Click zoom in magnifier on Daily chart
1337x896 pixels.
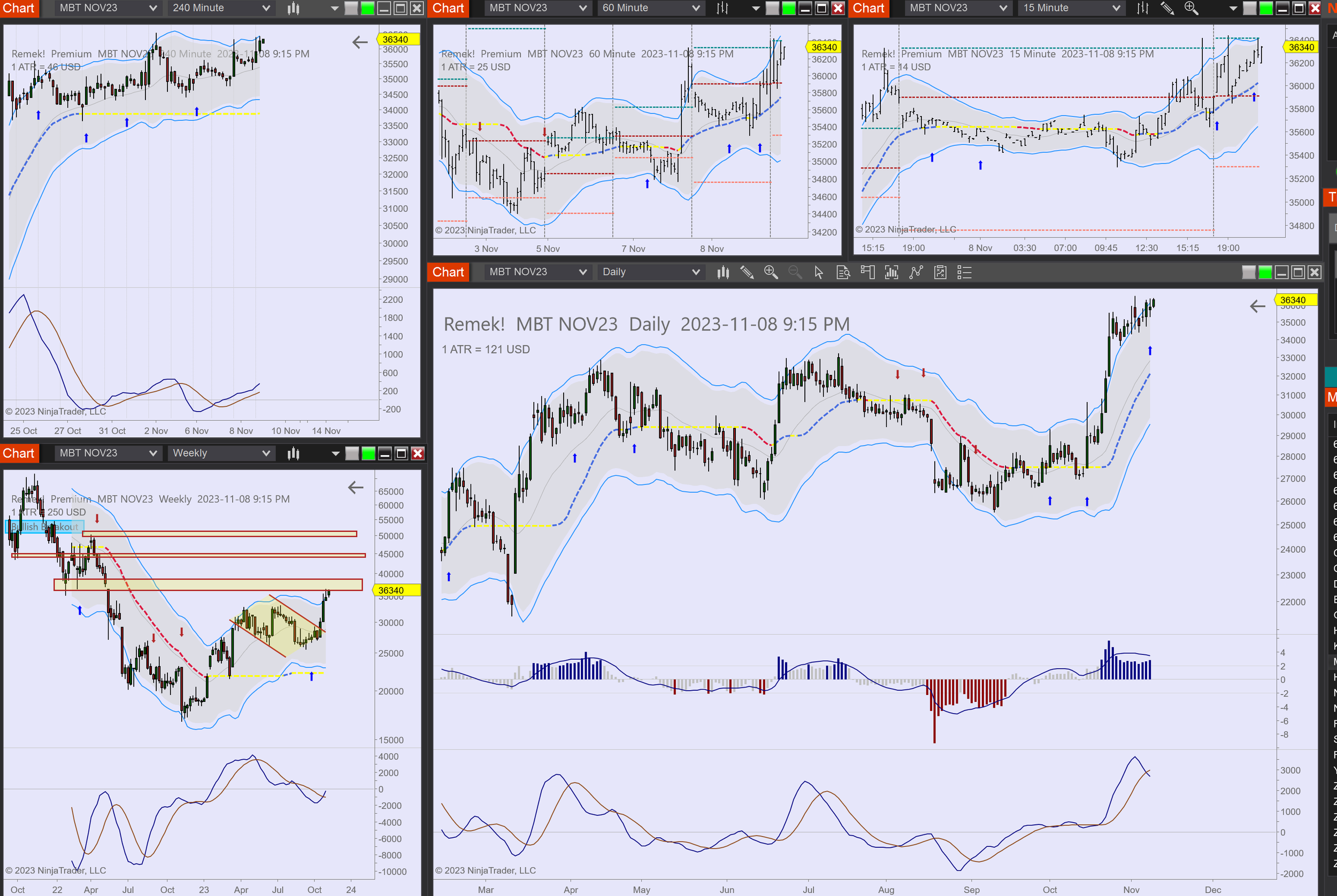pyautogui.click(x=771, y=273)
